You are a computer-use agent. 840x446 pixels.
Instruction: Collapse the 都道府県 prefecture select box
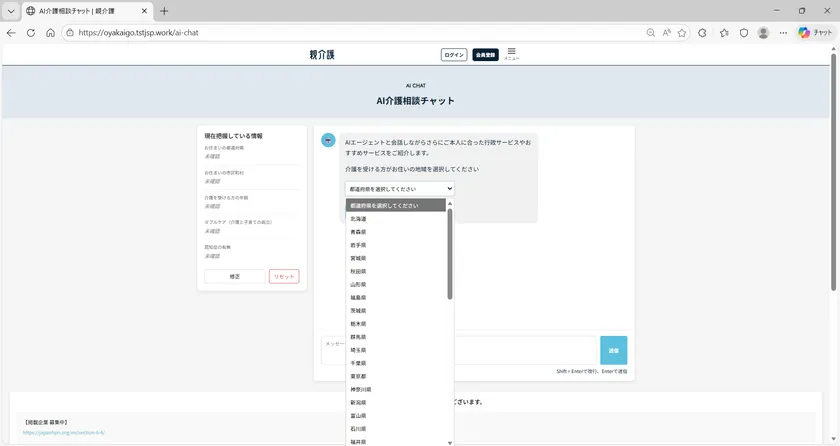point(399,188)
